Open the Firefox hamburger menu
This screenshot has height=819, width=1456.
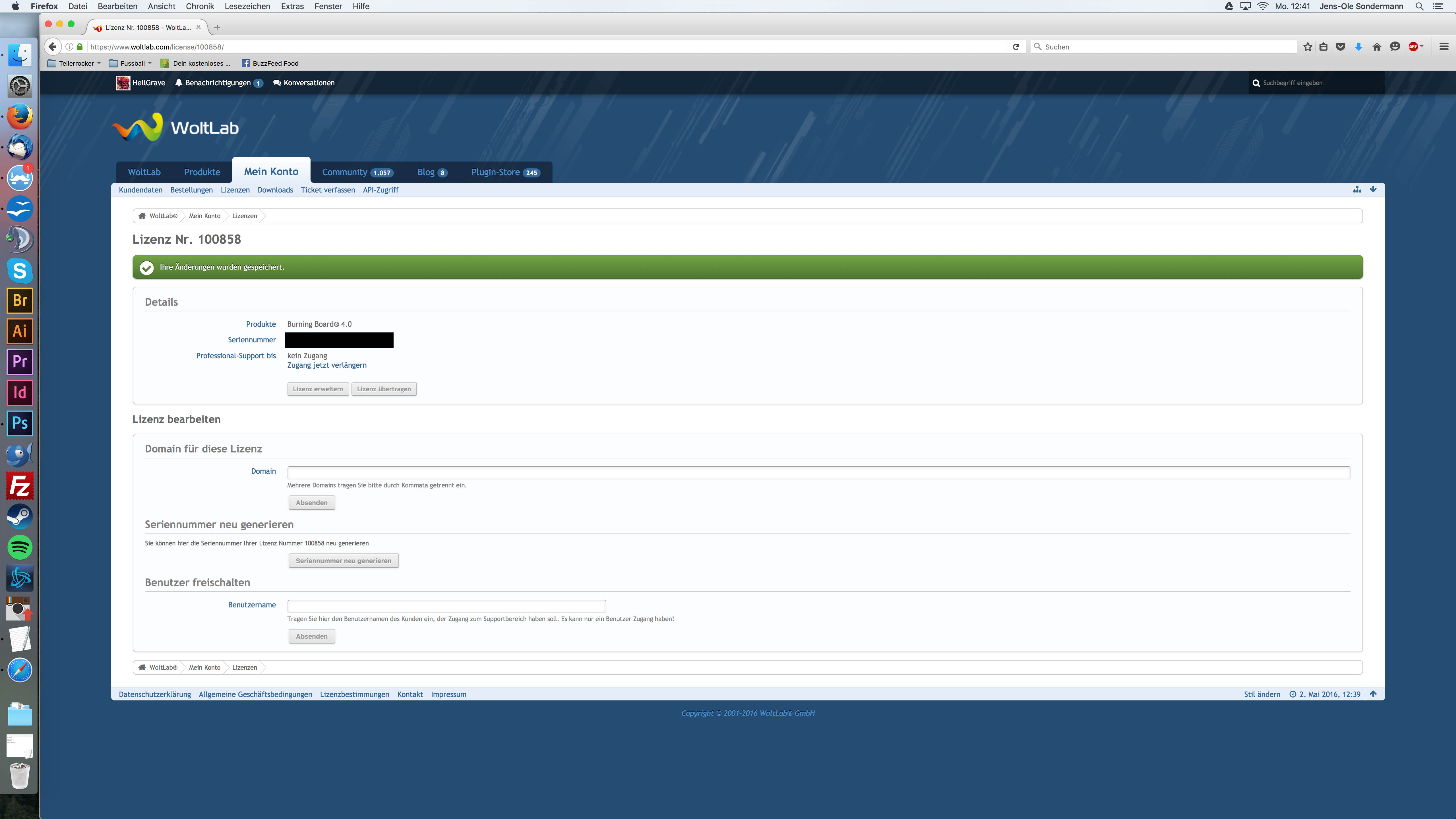1443,47
